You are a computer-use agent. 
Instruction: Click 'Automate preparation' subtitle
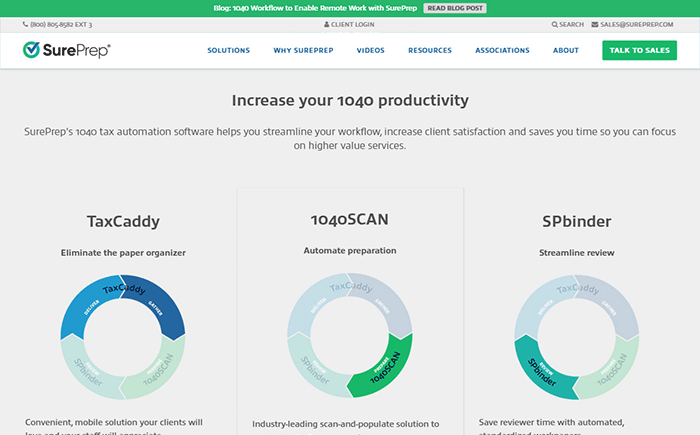350,251
